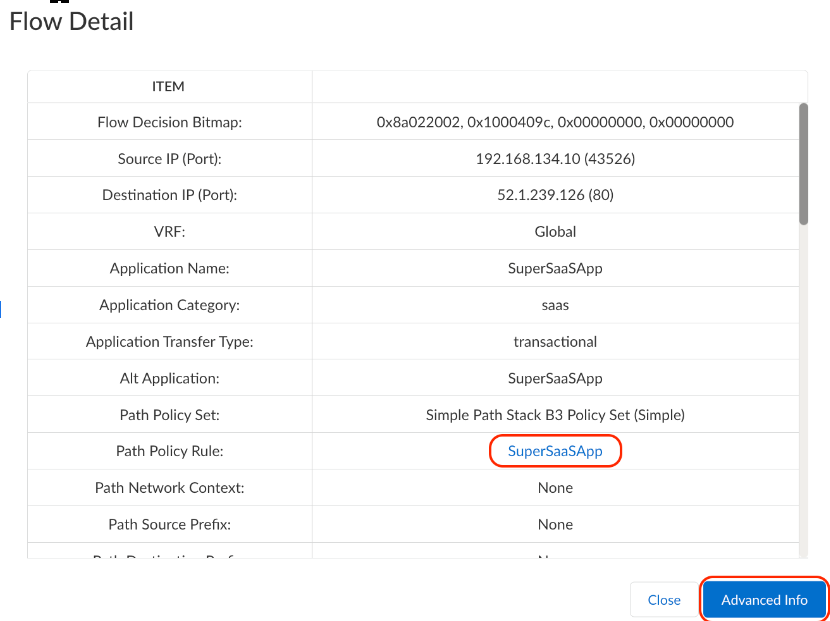The width and height of the screenshot is (830, 621).
Task: Select the Flow Decision Bitmap value
Action: (x=555, y=122)
